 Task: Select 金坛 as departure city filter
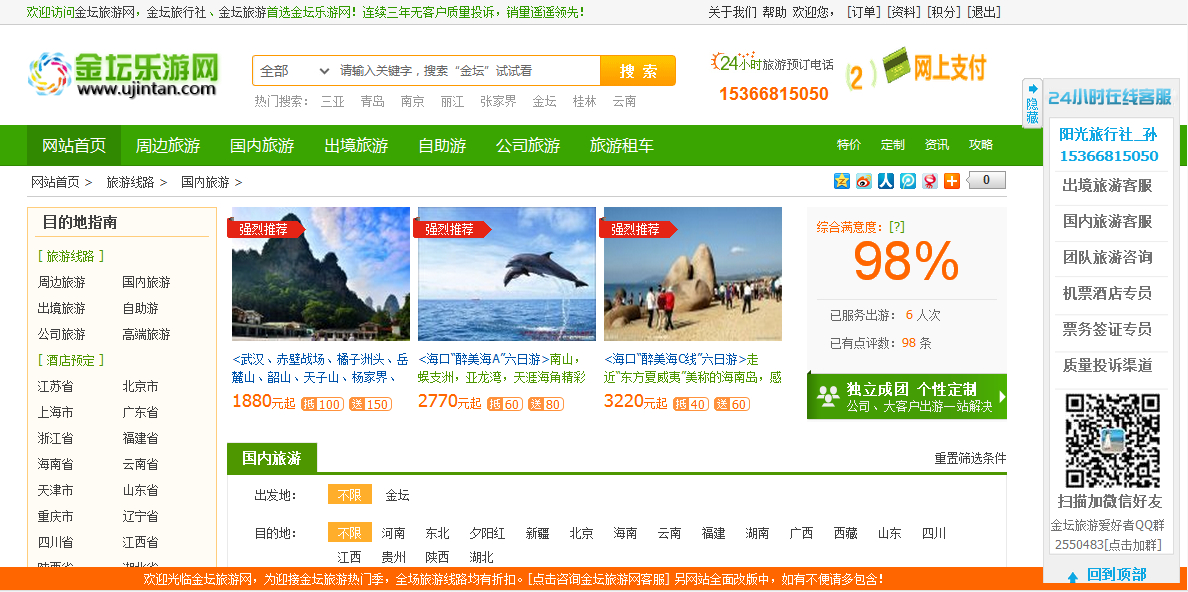point(397,495)
